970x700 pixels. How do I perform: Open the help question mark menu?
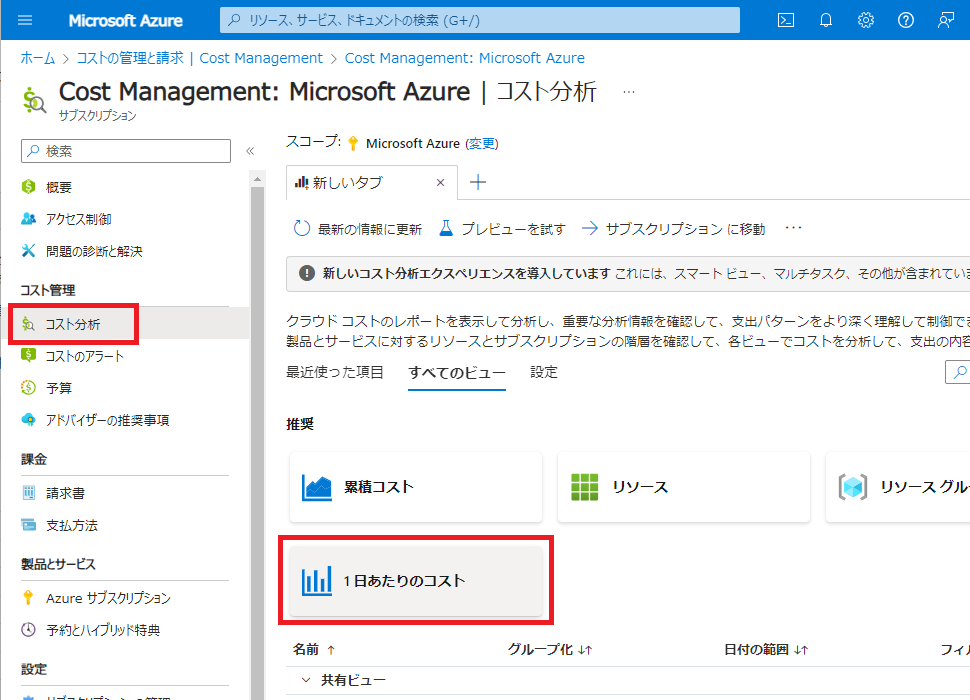[906, 20]
